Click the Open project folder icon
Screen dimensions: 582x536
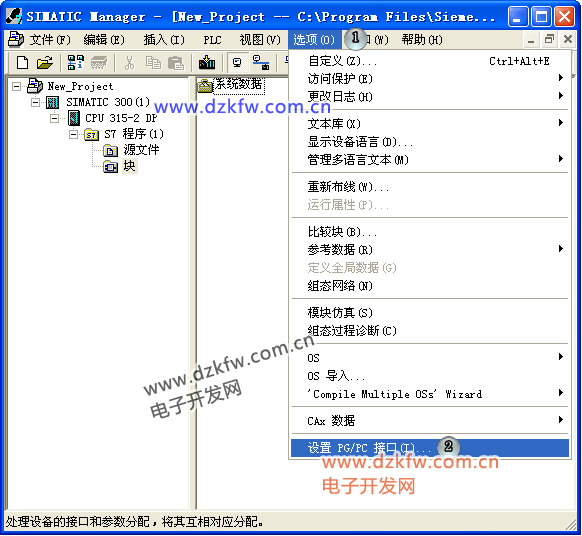click(x=45, y=63)
